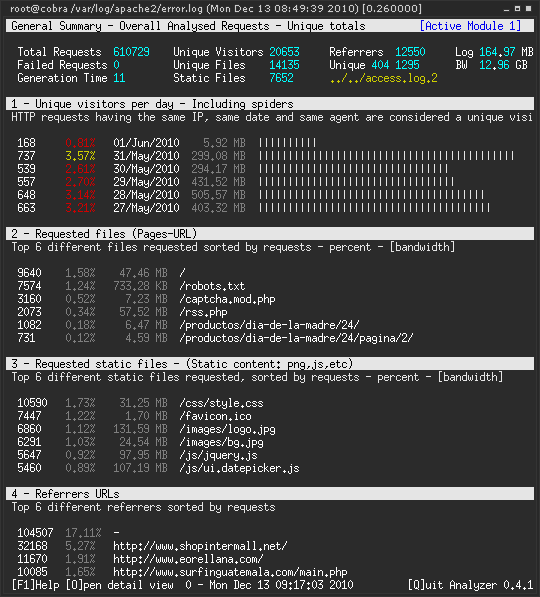
Task: Maximize the terminal window
Action: coord(517,8)
